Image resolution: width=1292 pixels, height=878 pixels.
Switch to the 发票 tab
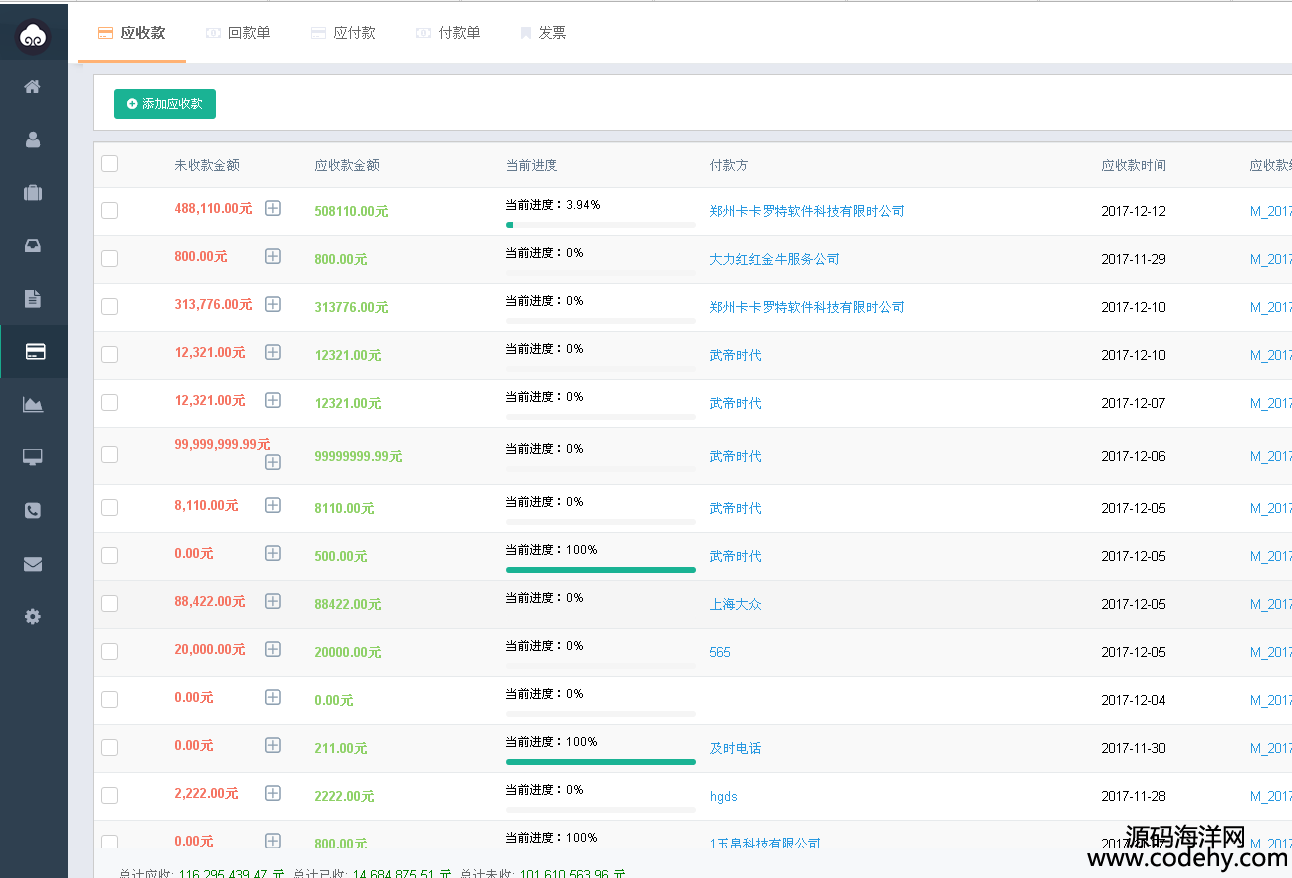click(x=543, y=33)
